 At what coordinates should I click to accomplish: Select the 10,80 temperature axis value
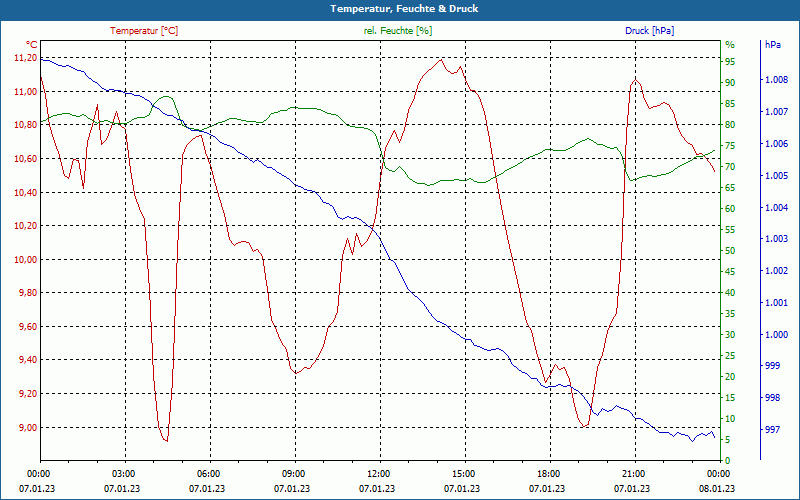pyautogui.click(x=26, y=125)
